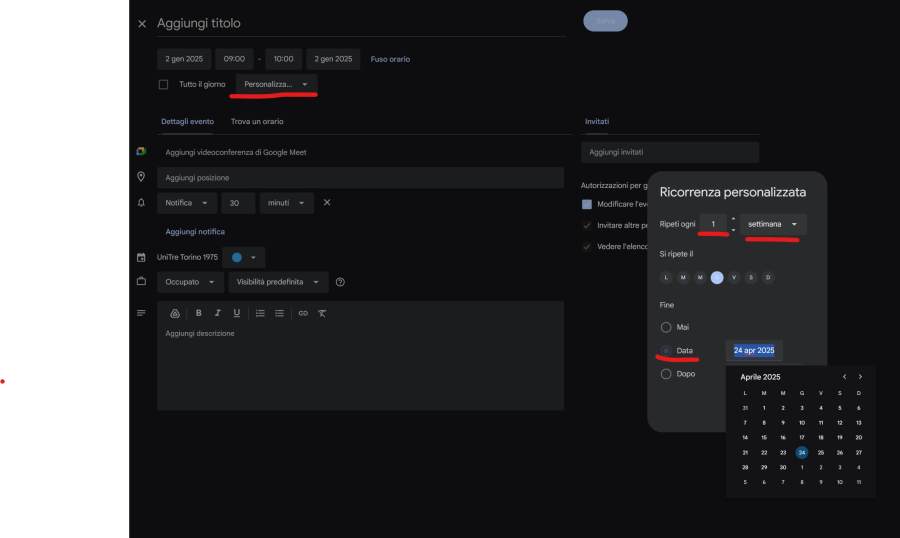
Task: Switch to the 'Trova un orario' tab
Action: (x=257, y=121)
